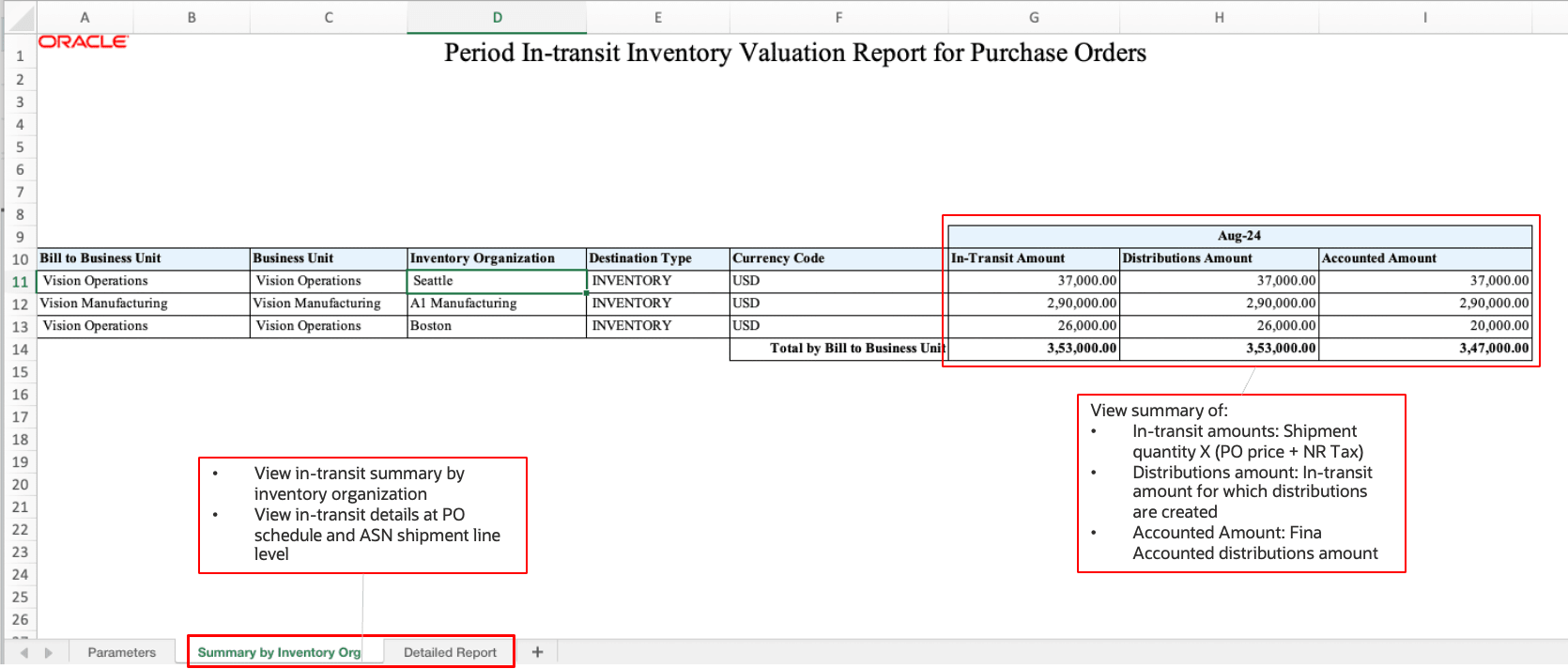Image resolution: width=1568 pixels, height=669 pixels.
Task: Click USD currency code in Boston row
Action: coord(838,326)
